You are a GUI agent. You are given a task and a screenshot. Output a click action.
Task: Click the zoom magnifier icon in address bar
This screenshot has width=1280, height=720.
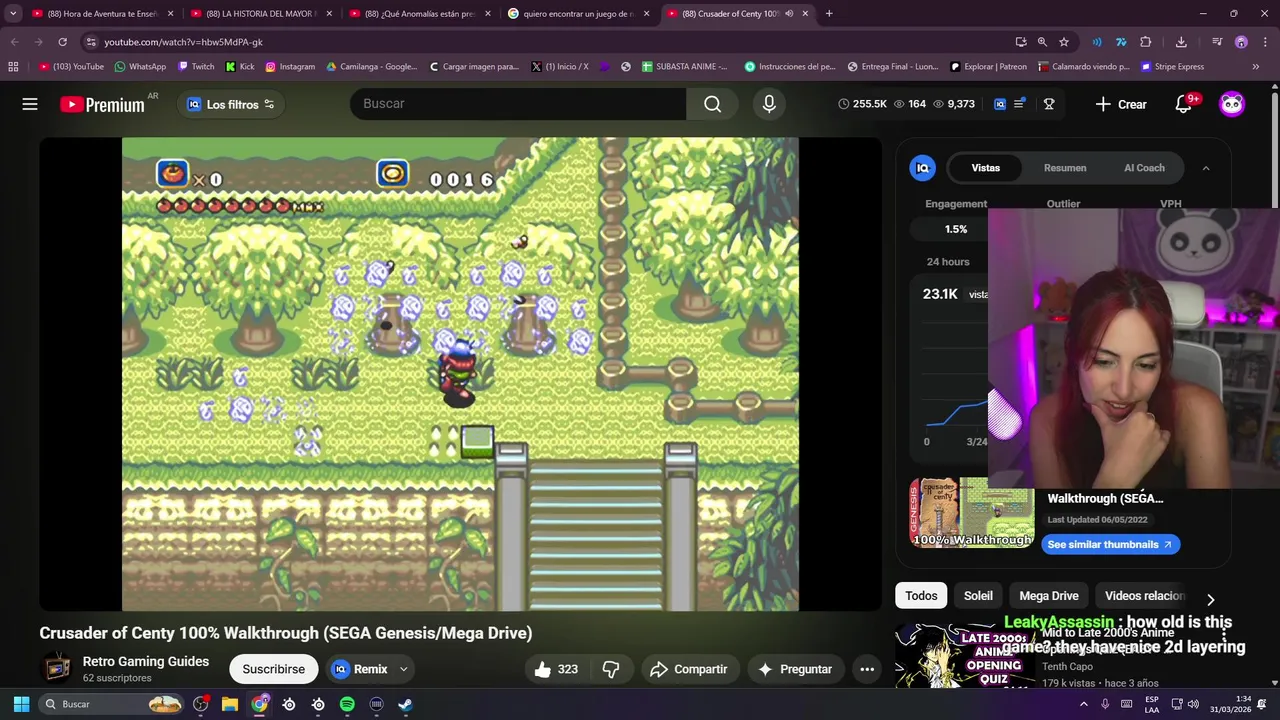tap(1042, 42)
